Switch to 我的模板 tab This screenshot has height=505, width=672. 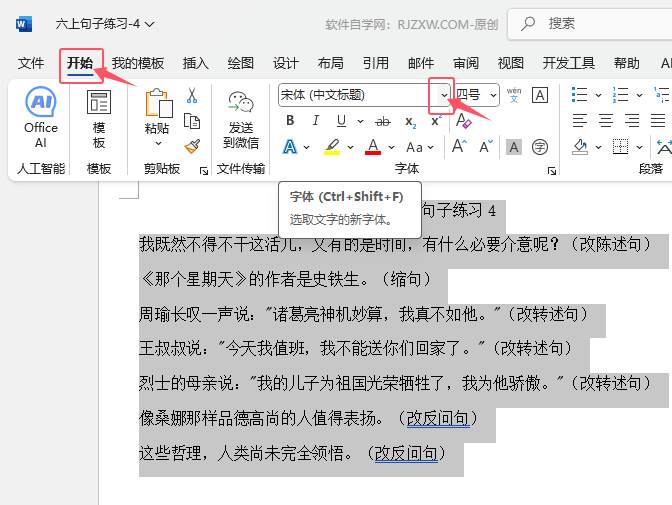138,63
